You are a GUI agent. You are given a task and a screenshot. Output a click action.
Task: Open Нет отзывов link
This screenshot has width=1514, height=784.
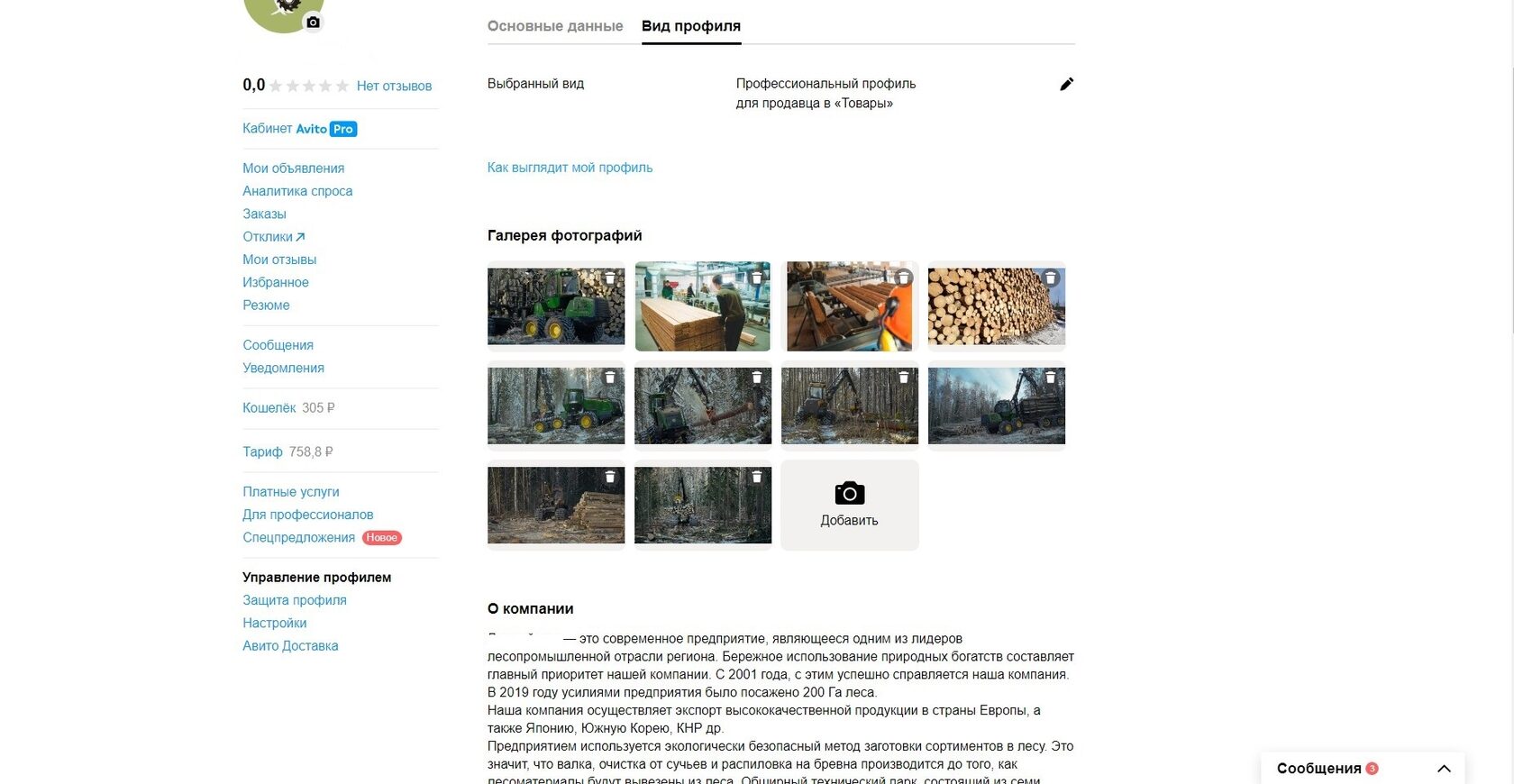coord(394,87)
